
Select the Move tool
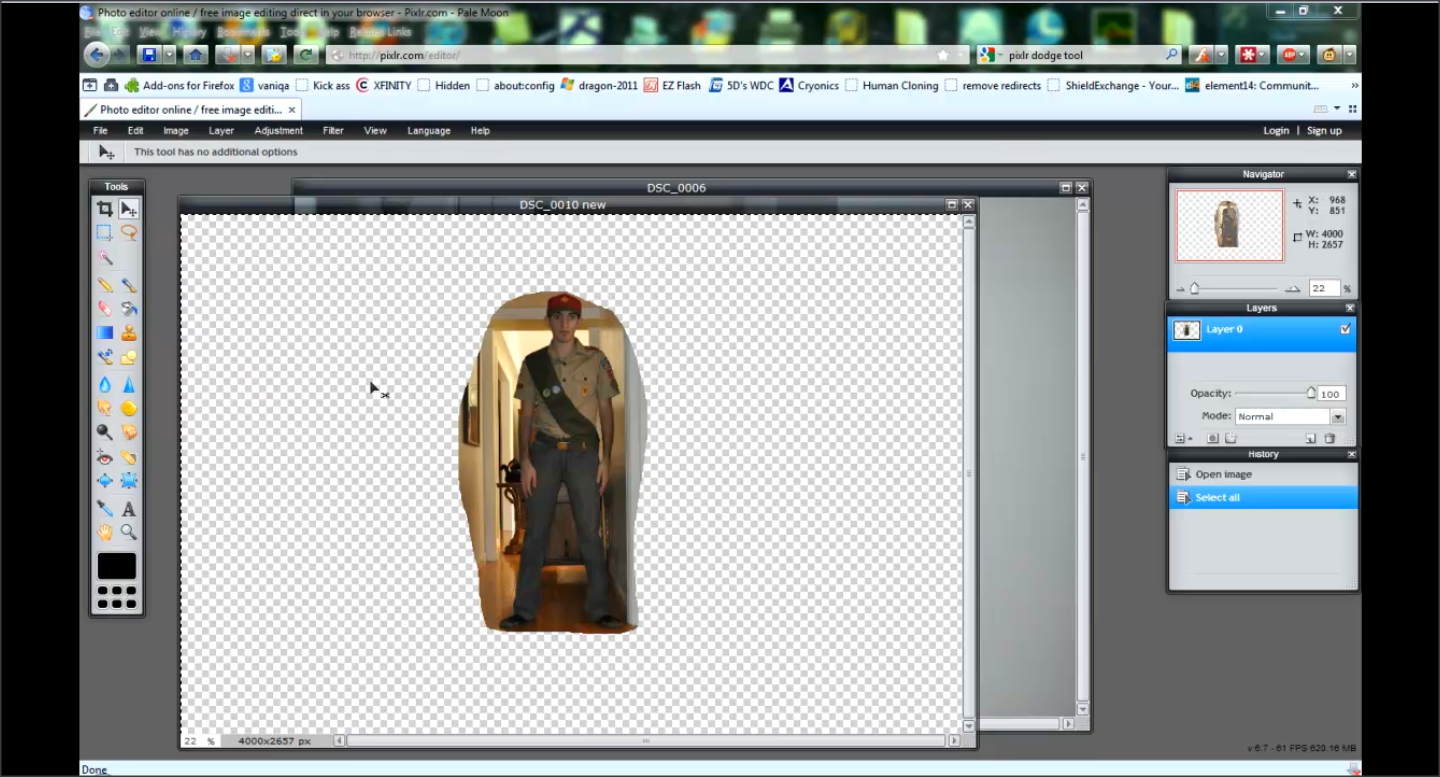[129, 209]
